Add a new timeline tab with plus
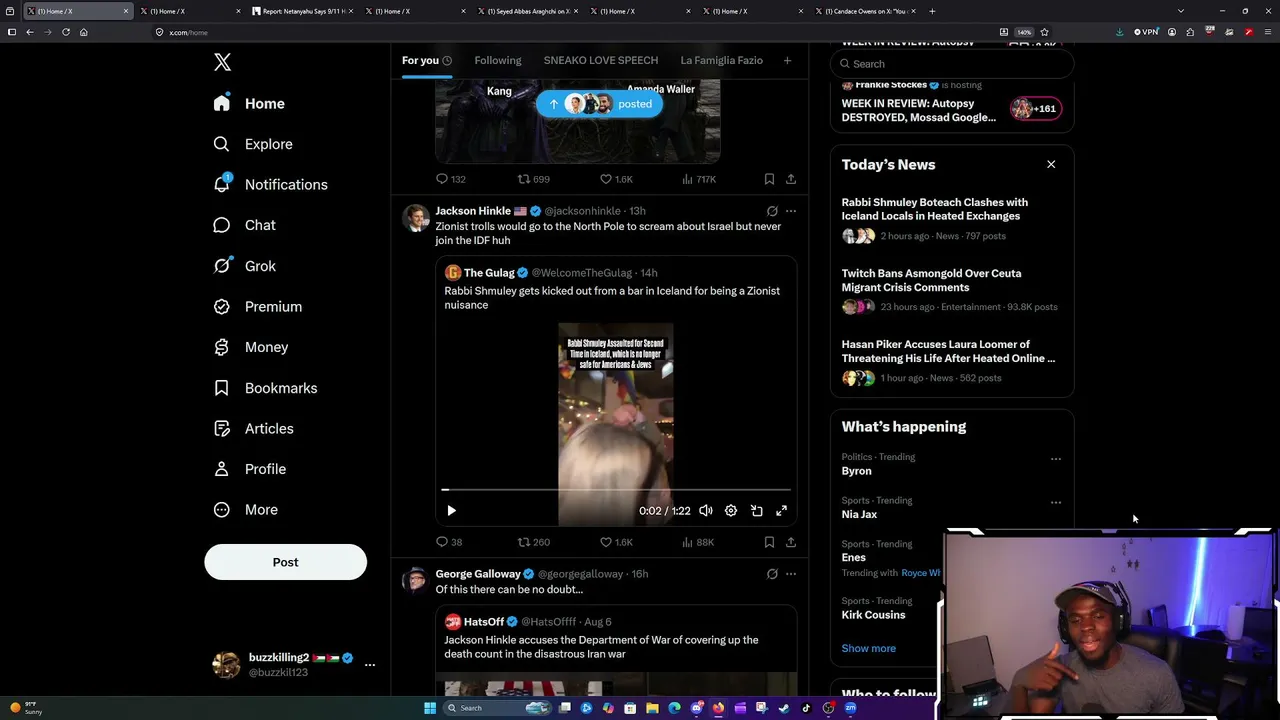Screen dimensions: 1280x720 point(787,61)
